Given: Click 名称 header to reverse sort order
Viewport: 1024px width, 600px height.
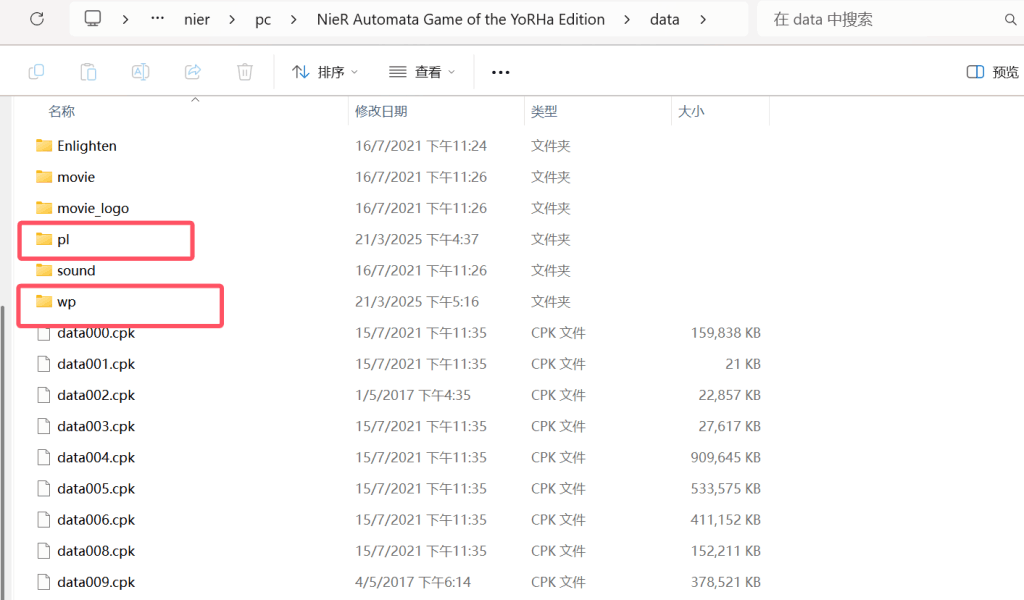Looking at the screenshot, I should pos(62,111).
